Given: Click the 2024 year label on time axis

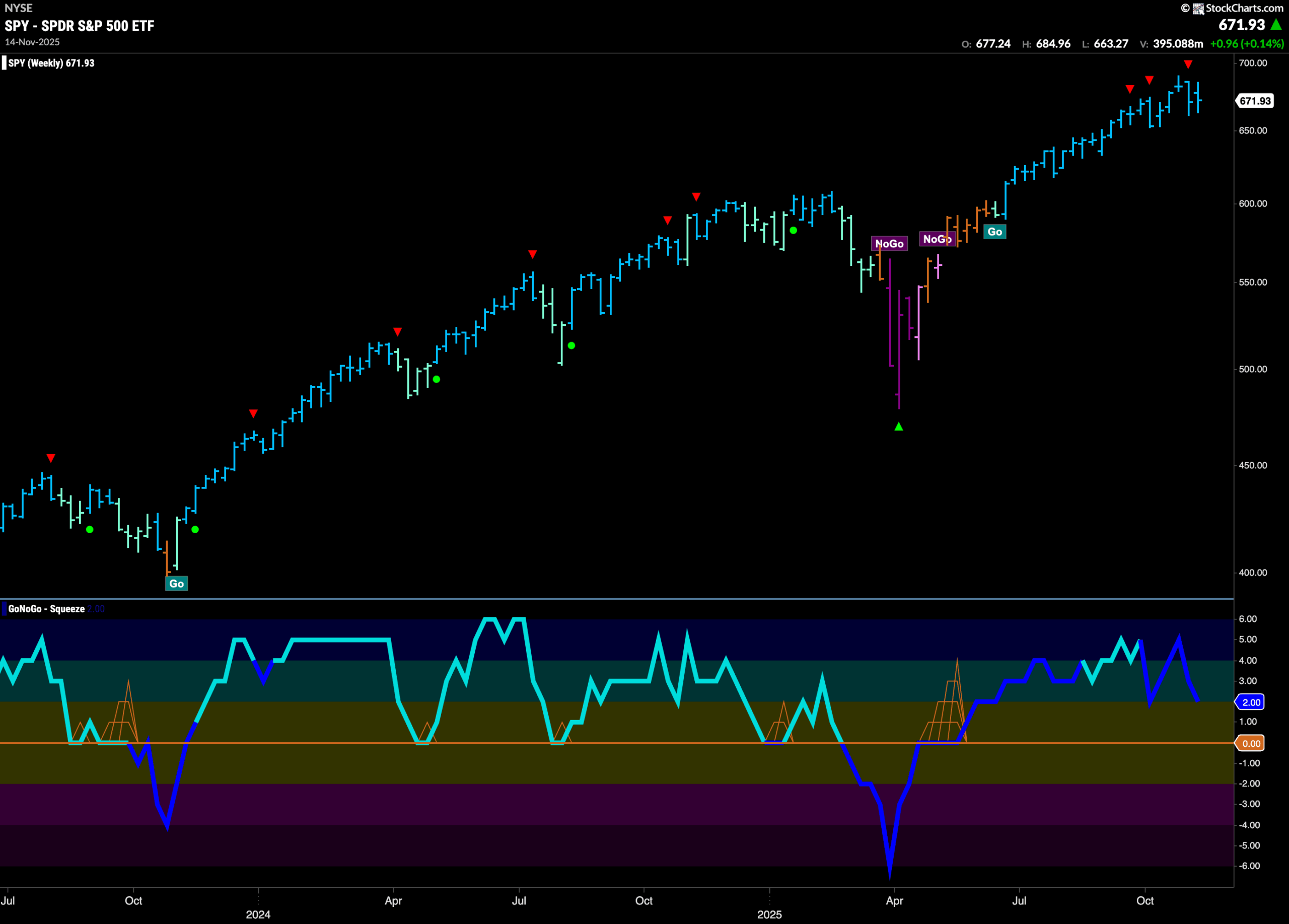Looking at the screenshot, I should tap(258, 914).
